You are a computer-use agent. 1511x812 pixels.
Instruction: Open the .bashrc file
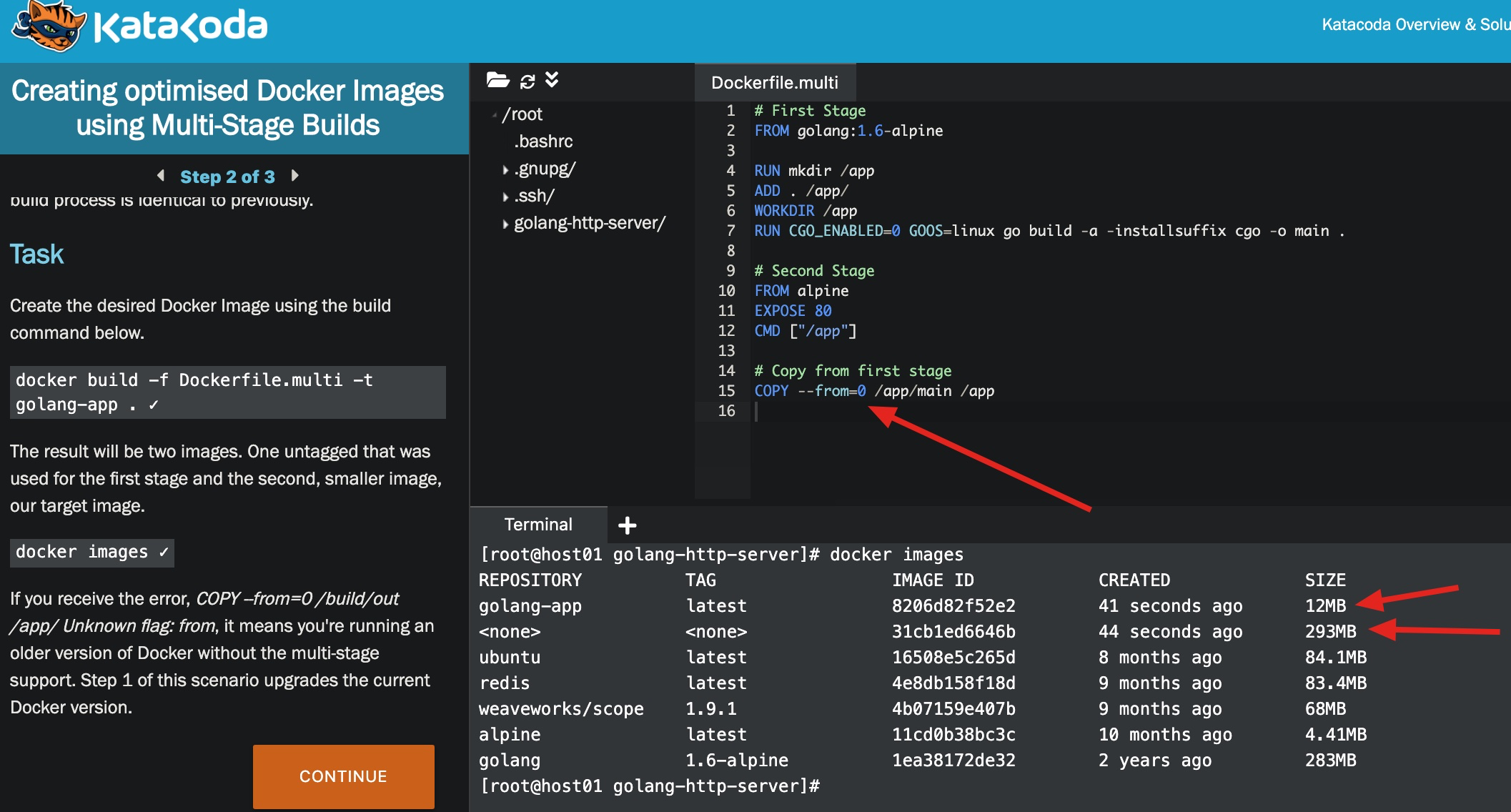tap(543, 142)
